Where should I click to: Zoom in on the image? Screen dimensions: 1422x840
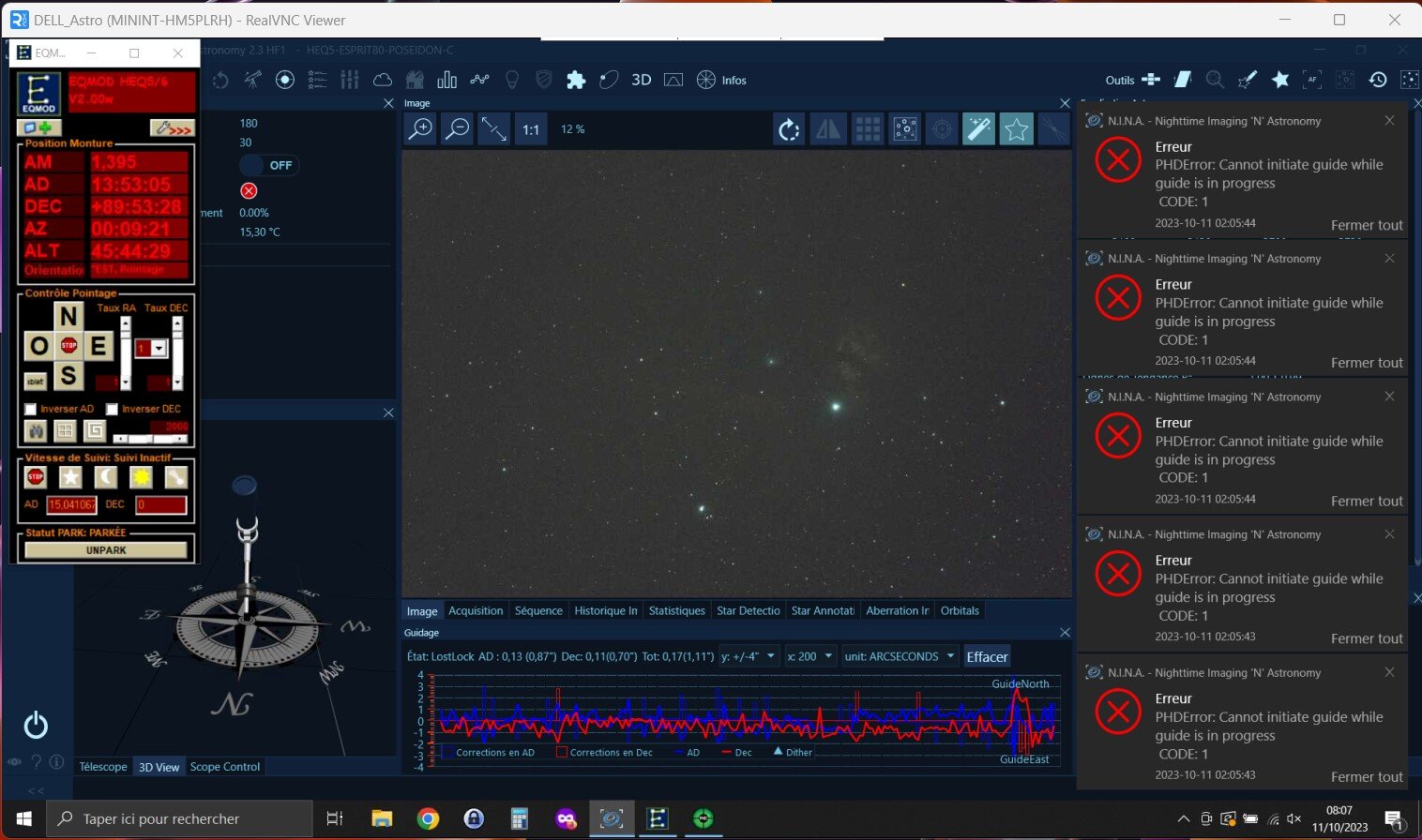click(420, 129)
